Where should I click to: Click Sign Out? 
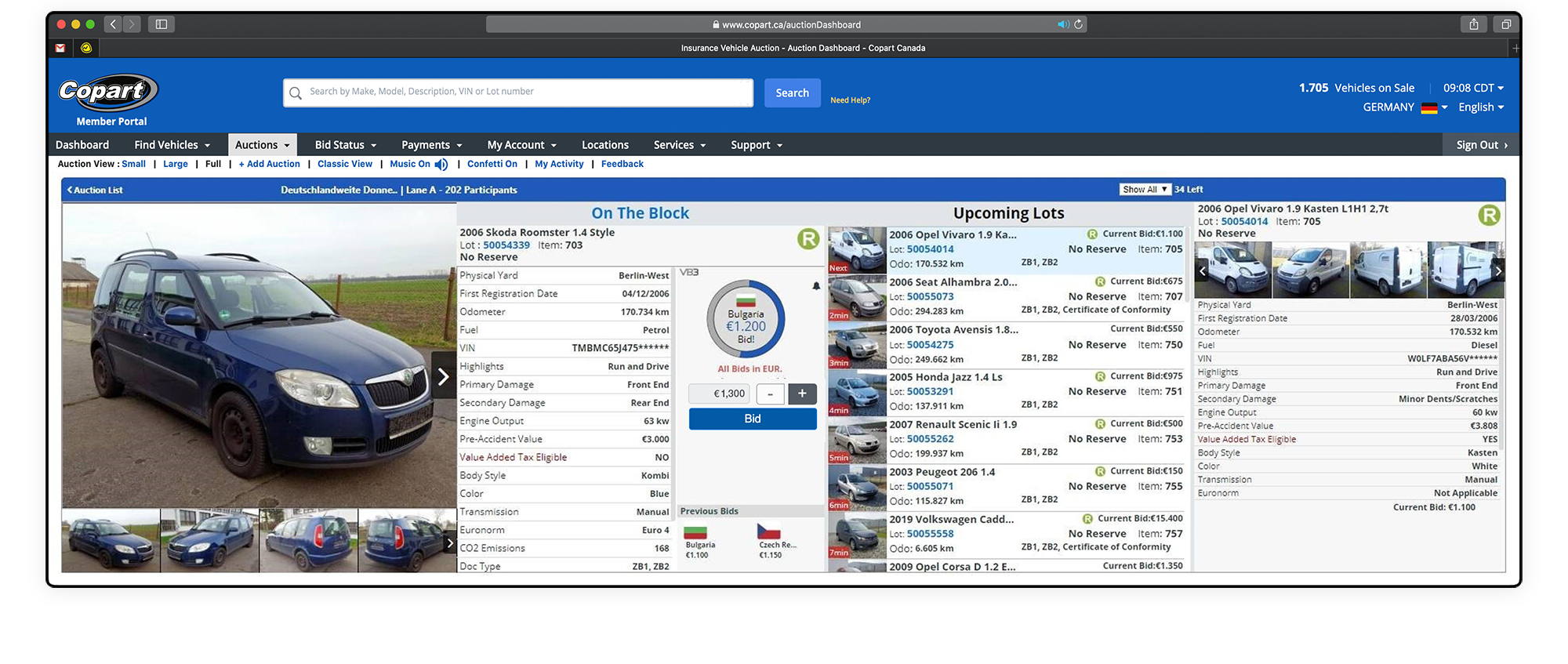click(x=1482, y=145)
